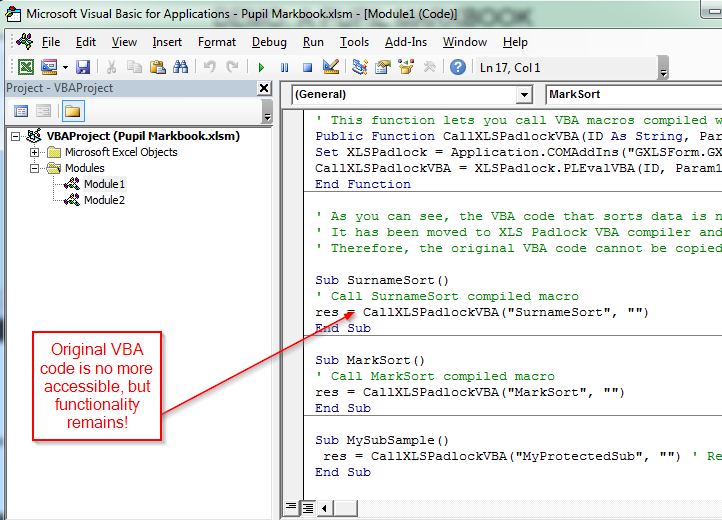Open the Tools menu
This screenshot has width=722, height=520.
(x=354, y=42)
